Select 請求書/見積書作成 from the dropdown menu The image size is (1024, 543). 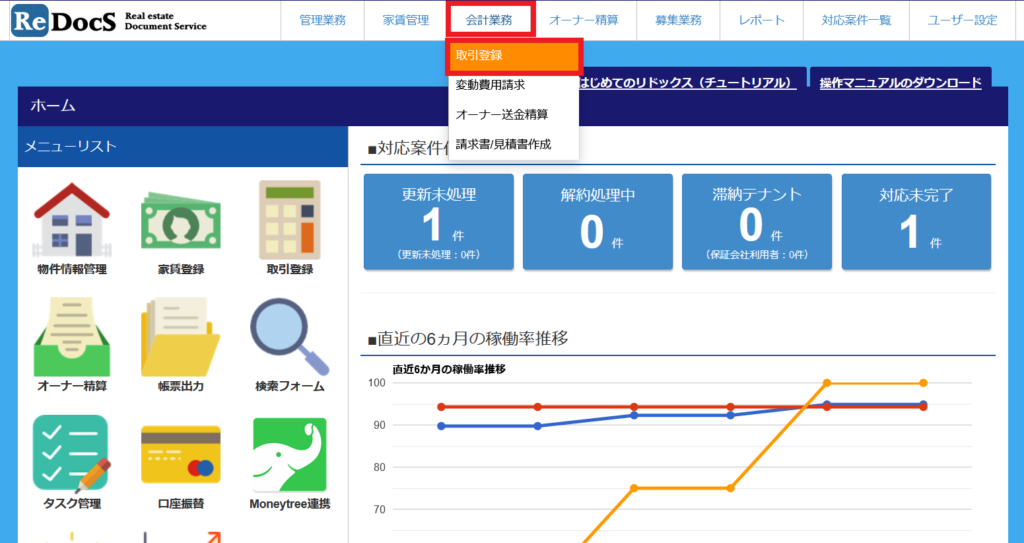tap(514, 144)
